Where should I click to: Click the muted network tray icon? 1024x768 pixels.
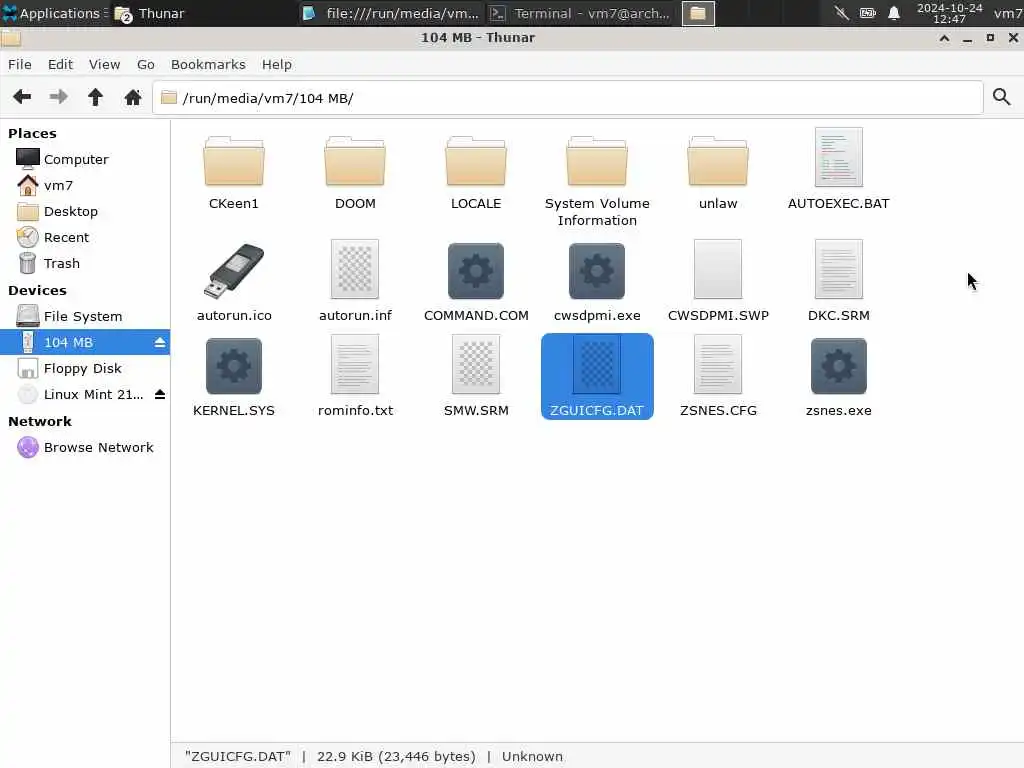841,13
